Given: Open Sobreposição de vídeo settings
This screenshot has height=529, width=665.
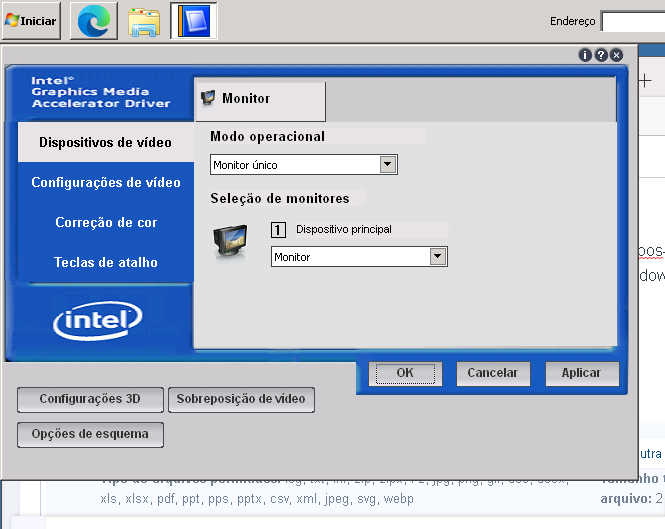Looking at the screenshot, I should (241, 399).
